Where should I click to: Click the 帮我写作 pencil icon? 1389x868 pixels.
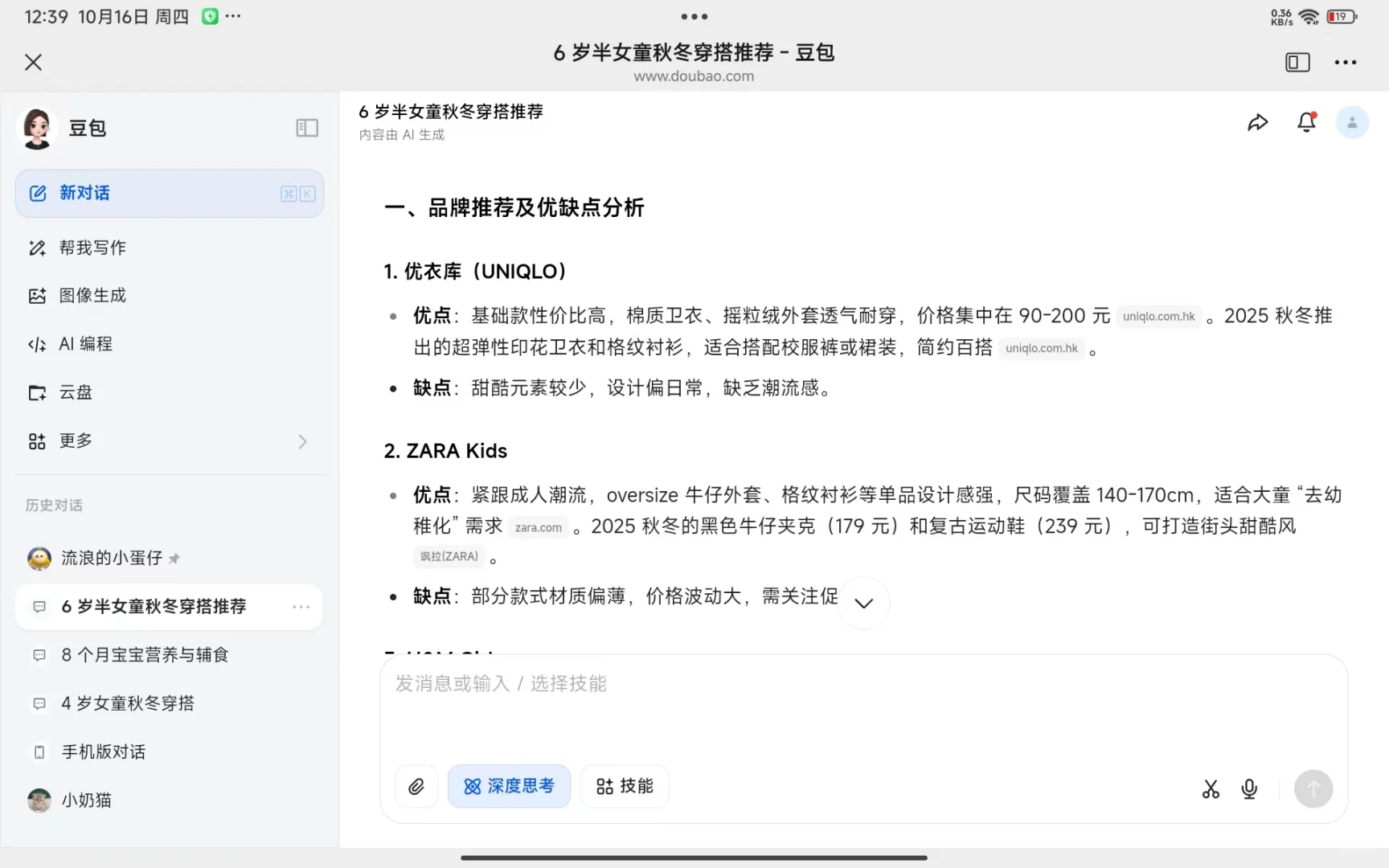(37, 248)
